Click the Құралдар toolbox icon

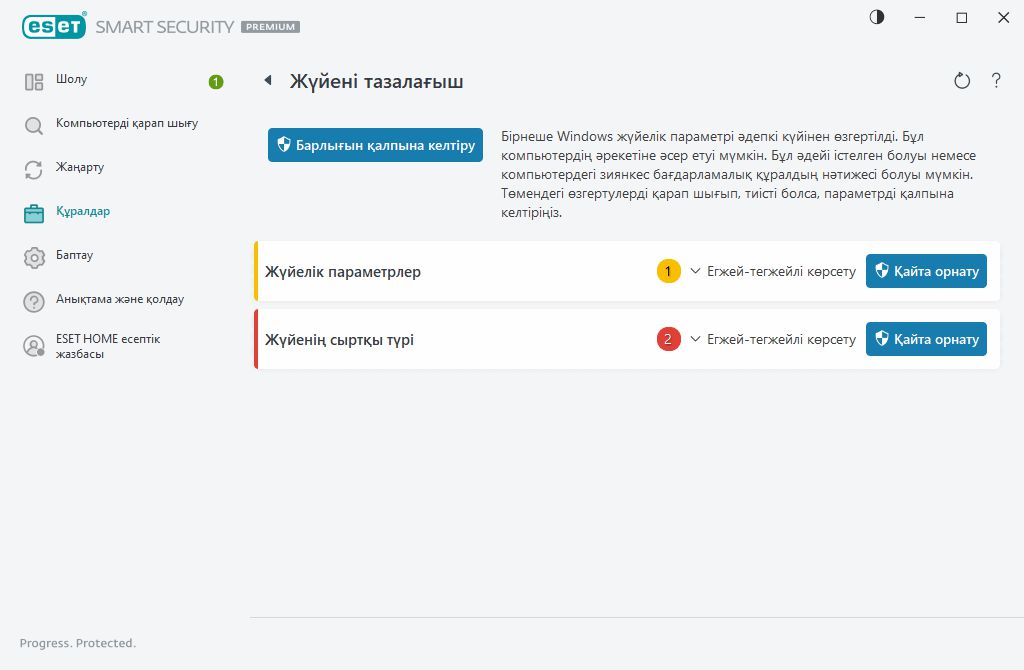[x=34, y=213]
